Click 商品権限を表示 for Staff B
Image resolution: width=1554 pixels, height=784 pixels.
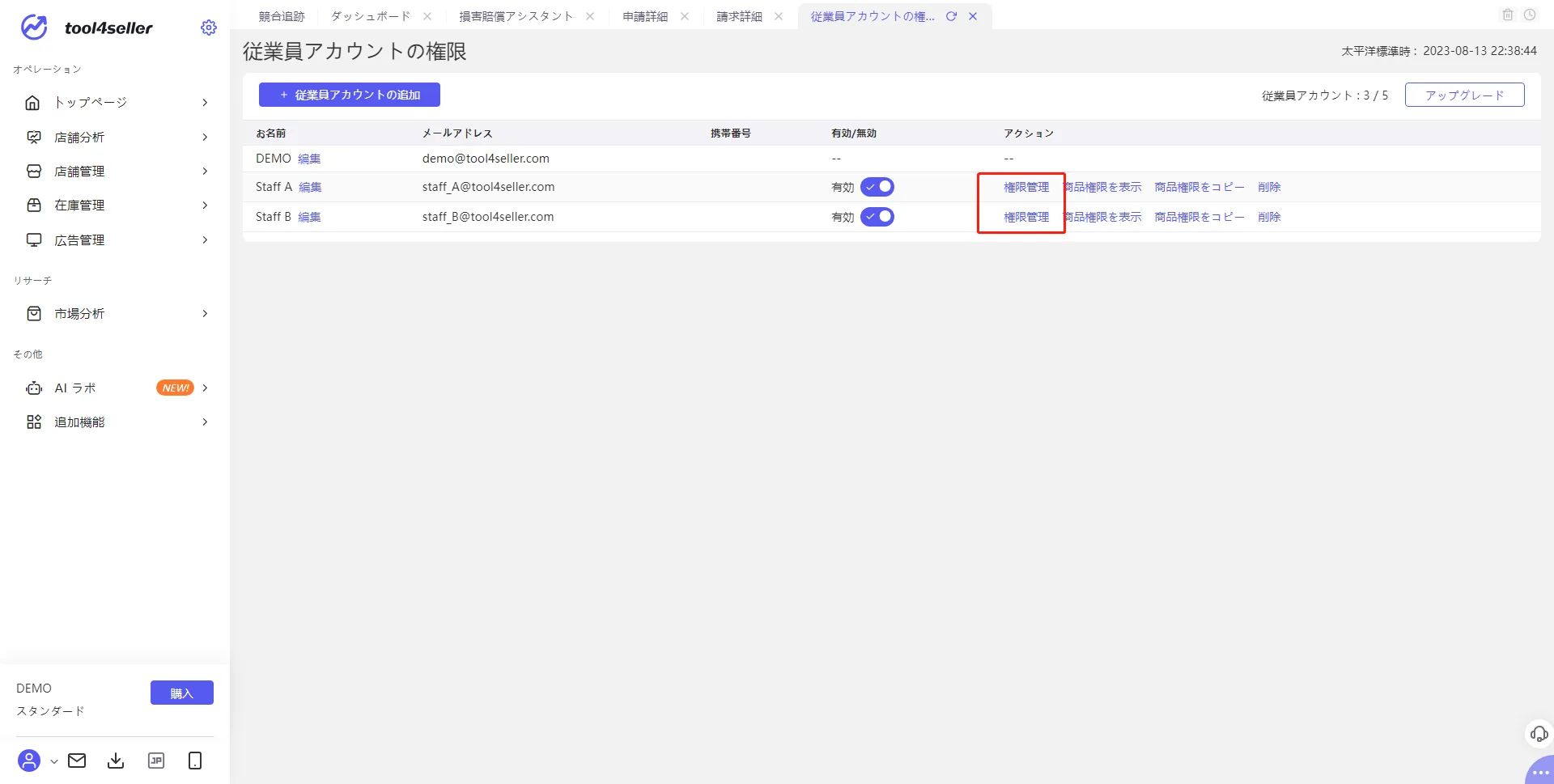click(x=1102, y=217)
